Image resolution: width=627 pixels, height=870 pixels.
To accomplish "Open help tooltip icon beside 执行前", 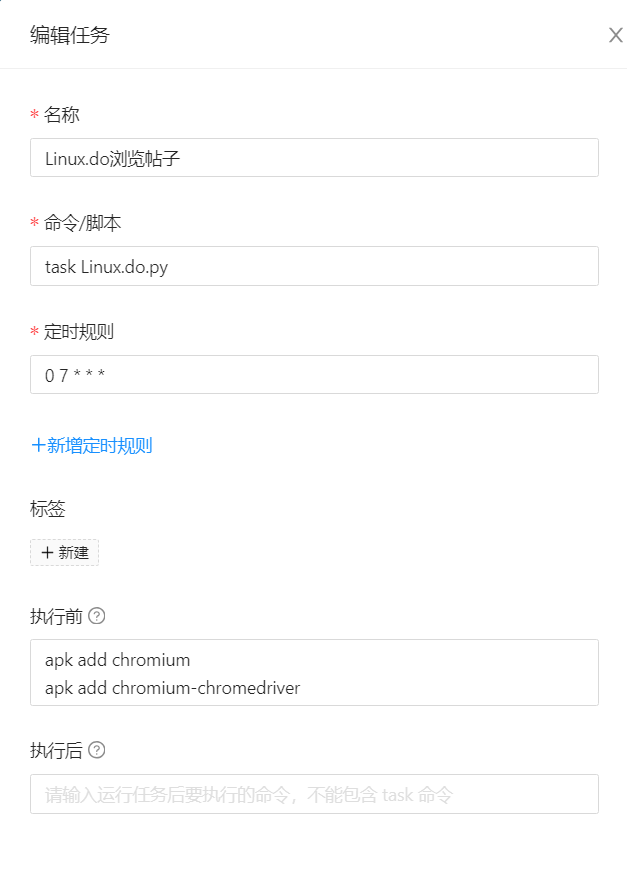I will coord(97,615).
